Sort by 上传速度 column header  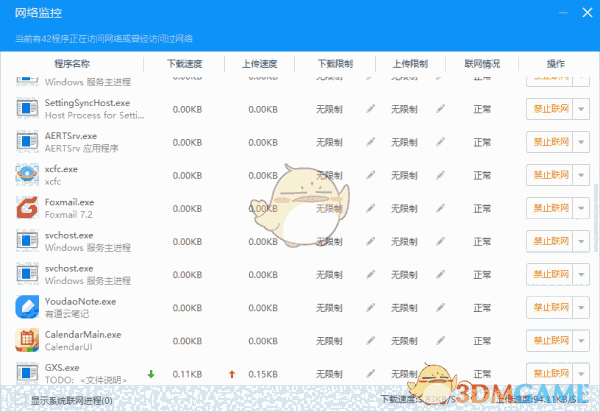(x=259, y=64)
